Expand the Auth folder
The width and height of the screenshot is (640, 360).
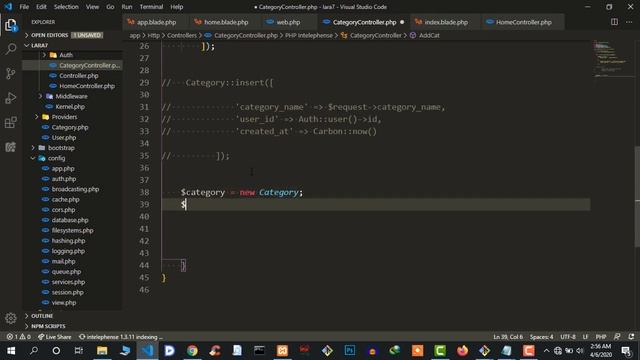pos(66,55)
